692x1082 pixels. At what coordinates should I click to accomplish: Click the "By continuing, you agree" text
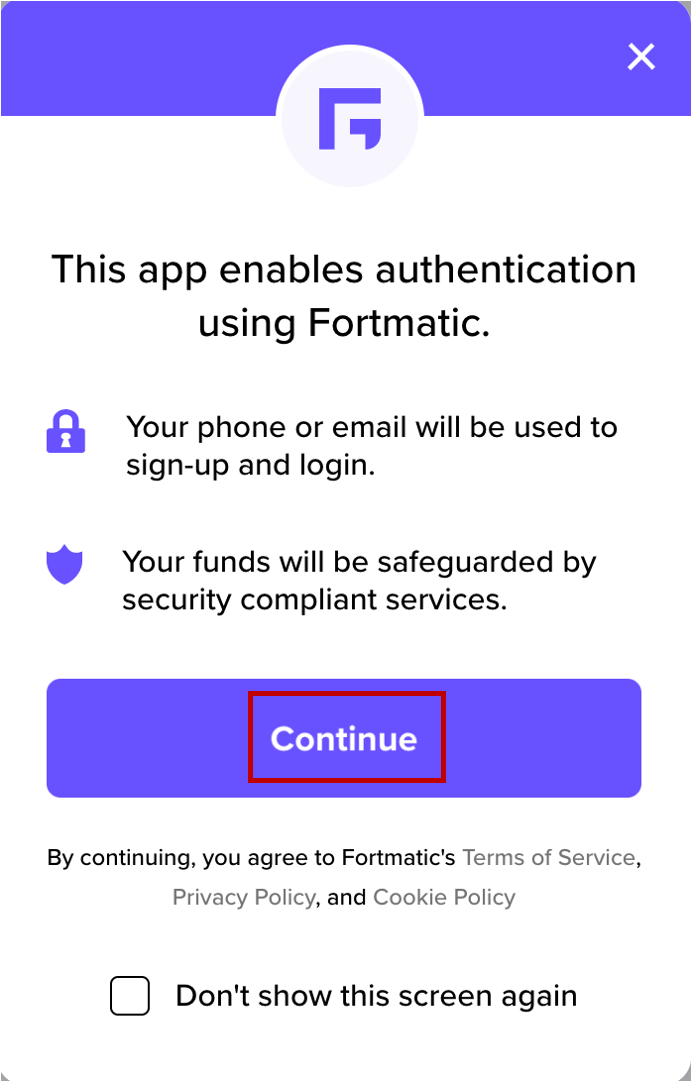click(x=250, y=857)
